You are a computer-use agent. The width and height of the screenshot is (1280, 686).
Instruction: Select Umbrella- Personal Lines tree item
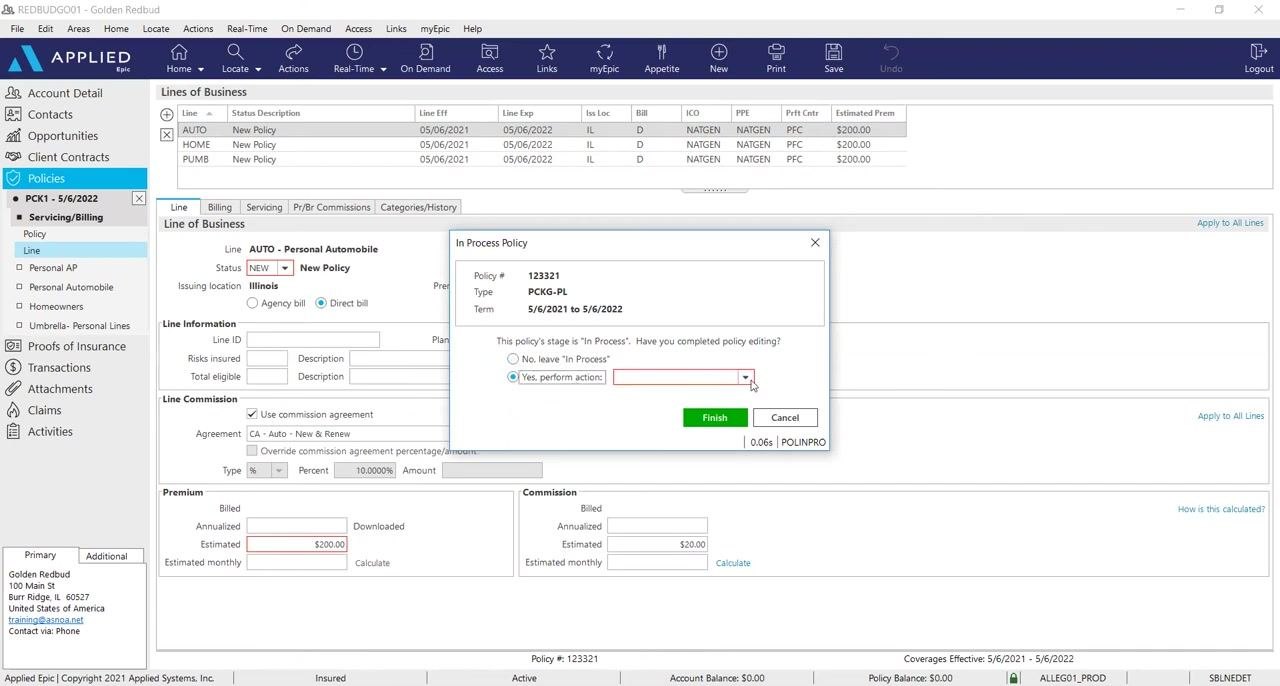pos(80,326)
